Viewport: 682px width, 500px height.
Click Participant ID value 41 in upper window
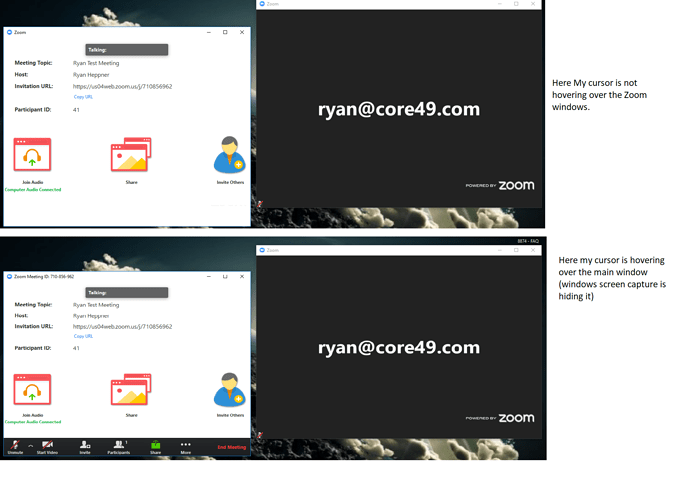(x=76, y=110)
